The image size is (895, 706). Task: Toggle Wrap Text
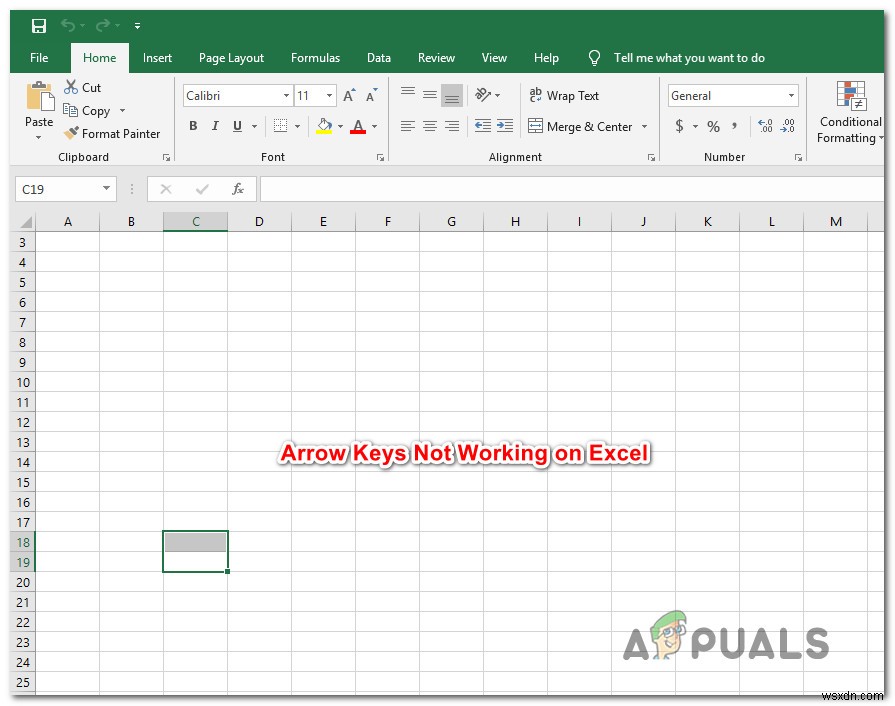564,95
